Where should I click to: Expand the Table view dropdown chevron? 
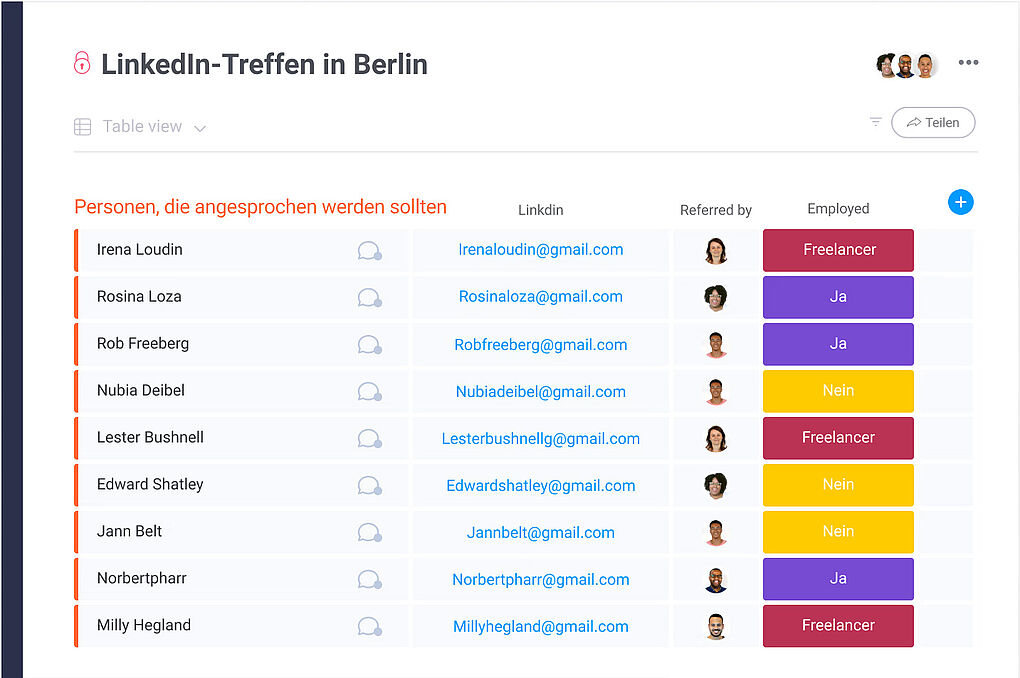point(200,128)
